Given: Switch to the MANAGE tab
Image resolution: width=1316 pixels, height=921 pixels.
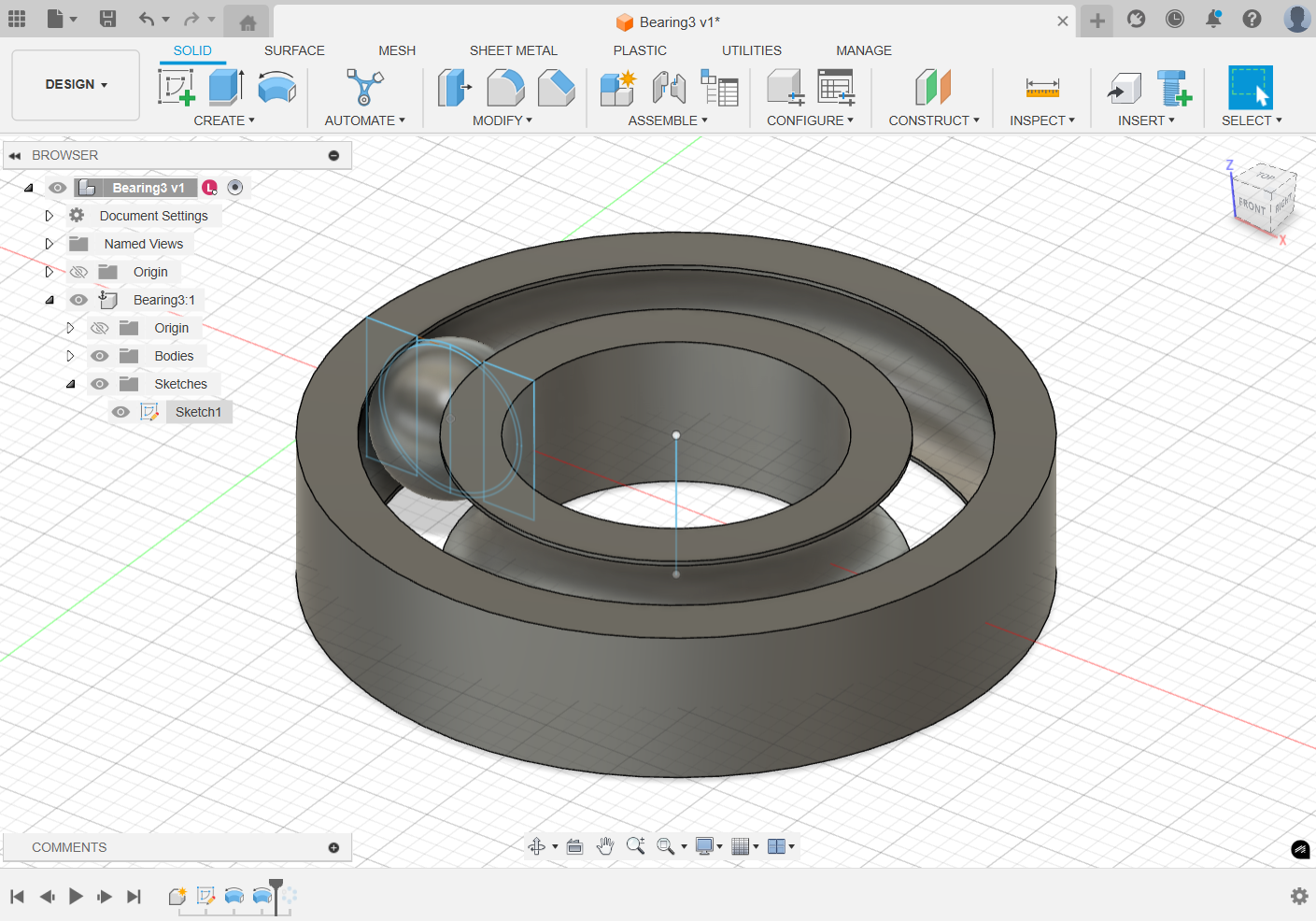Looking at the screenshot, I should click(x=864, y=50).
